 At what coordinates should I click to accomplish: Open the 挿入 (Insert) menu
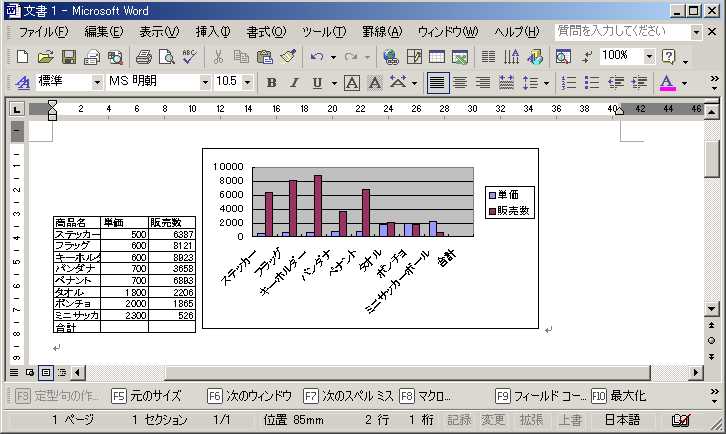pyautogui.click(x=212, y=32)
